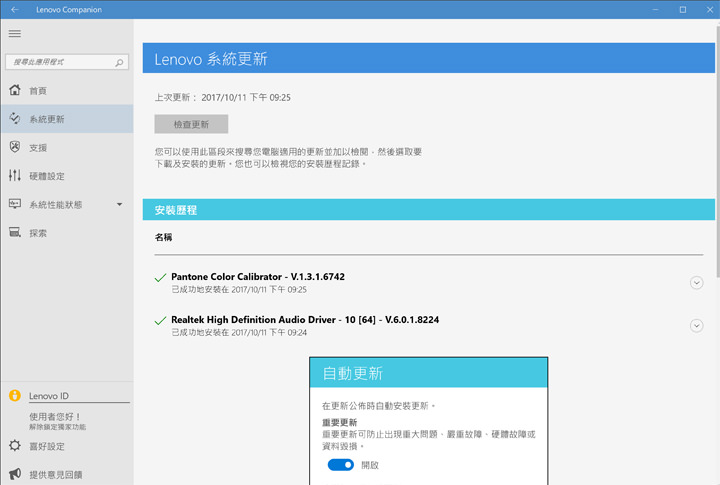Click the search magnifier icon
Screen dimensions: 720x485
click(x=120, y=62)
